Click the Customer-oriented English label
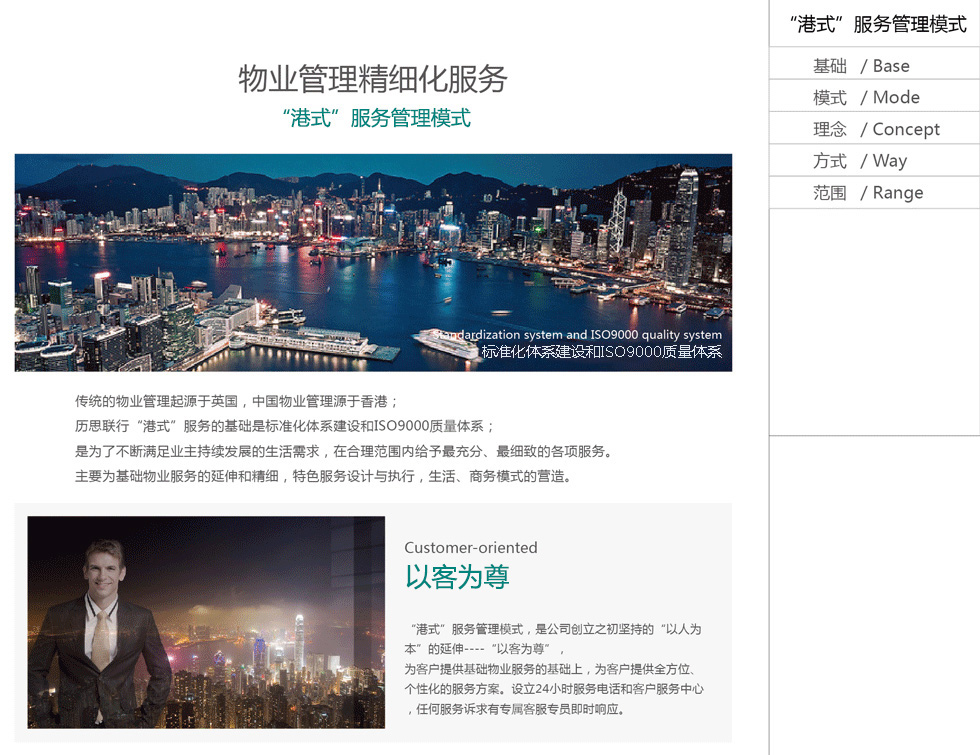Image resolution: width=980 pixels, height=755 pixels. [x=471, y=548]
